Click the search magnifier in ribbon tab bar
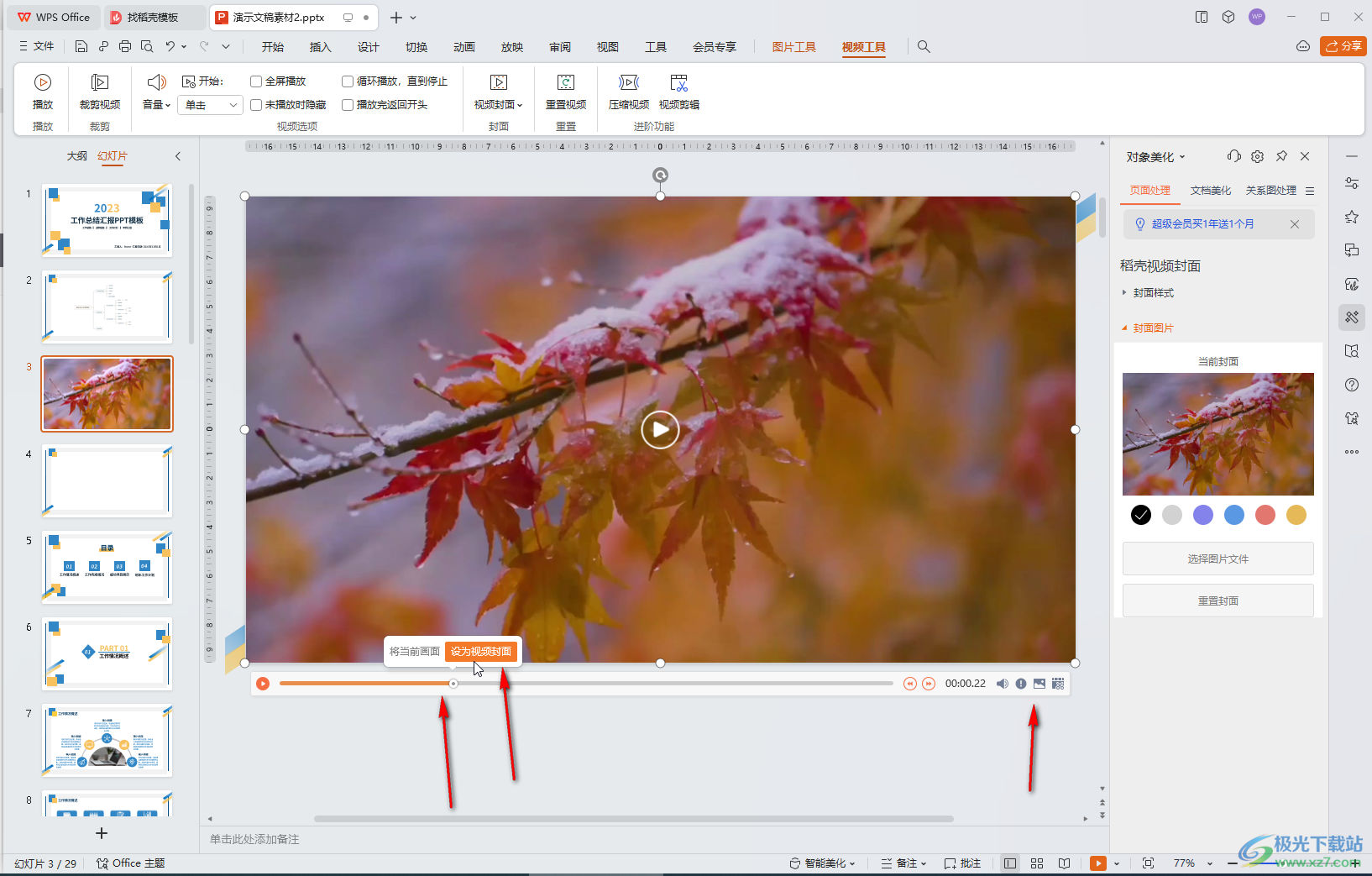This screenshot has height=876, width=1372. pos(924,46)
